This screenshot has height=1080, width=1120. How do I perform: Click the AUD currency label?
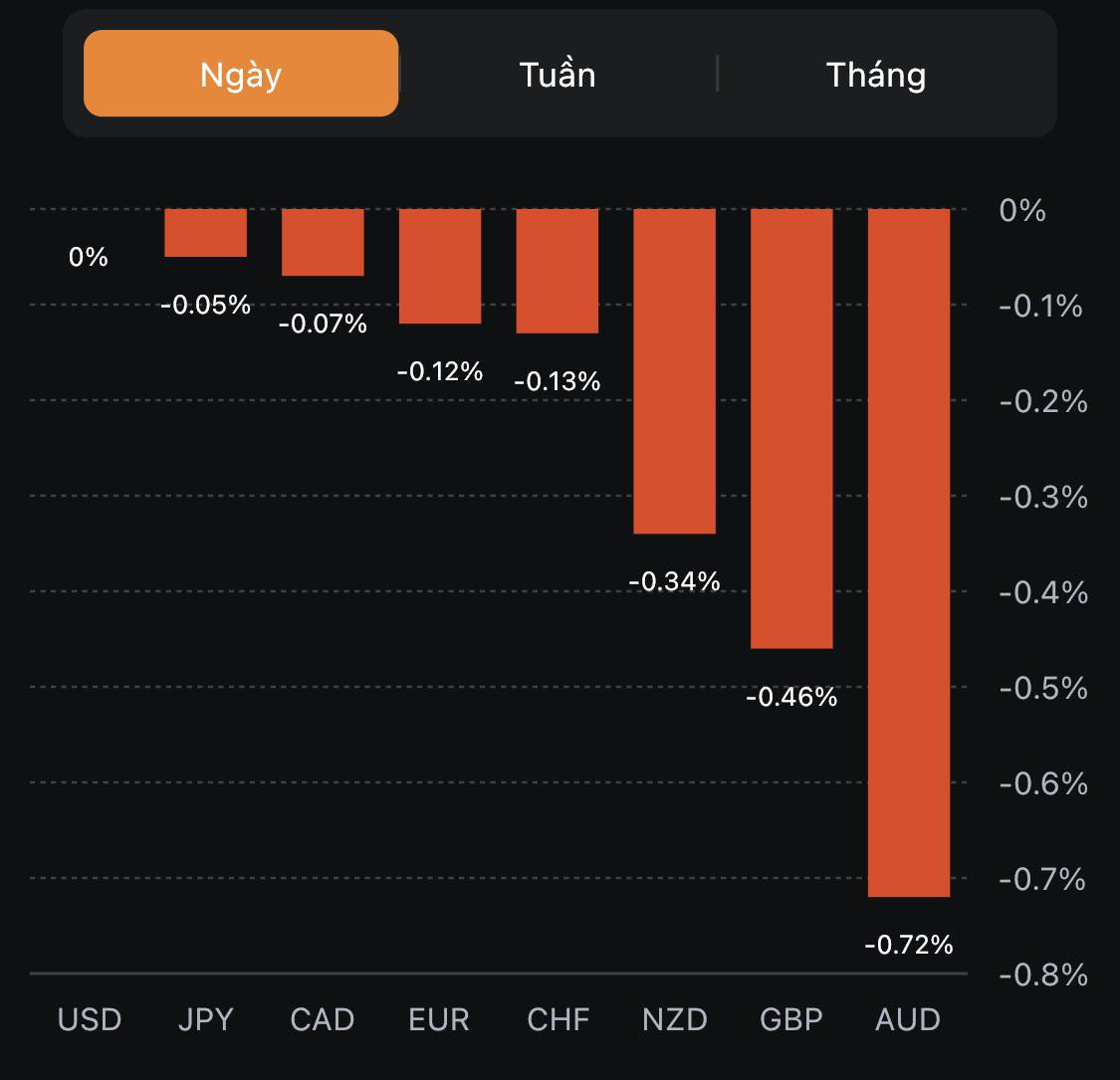[x=908, y=1019]
